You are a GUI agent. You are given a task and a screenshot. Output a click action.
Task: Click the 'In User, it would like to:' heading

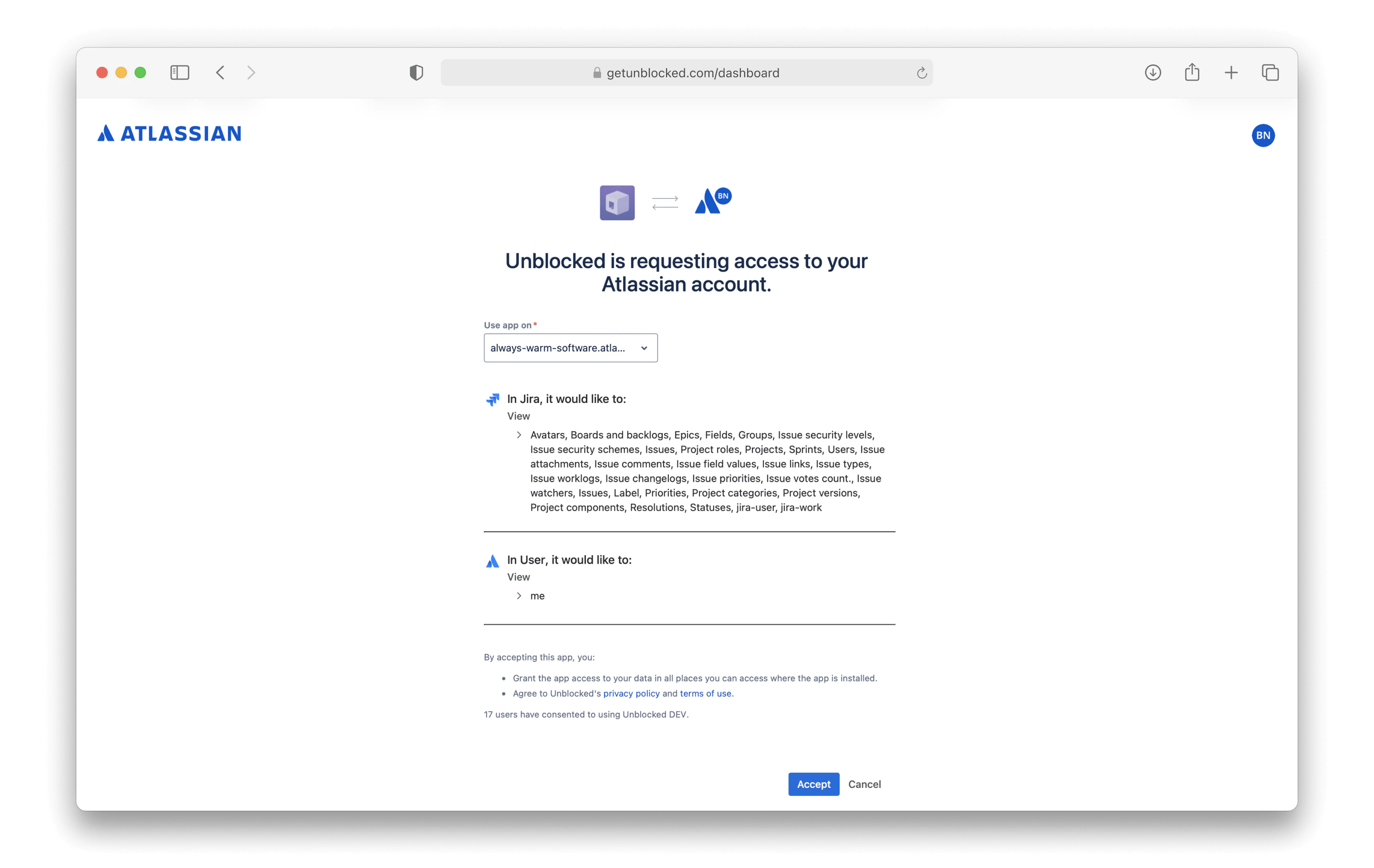tap(570, 560)
